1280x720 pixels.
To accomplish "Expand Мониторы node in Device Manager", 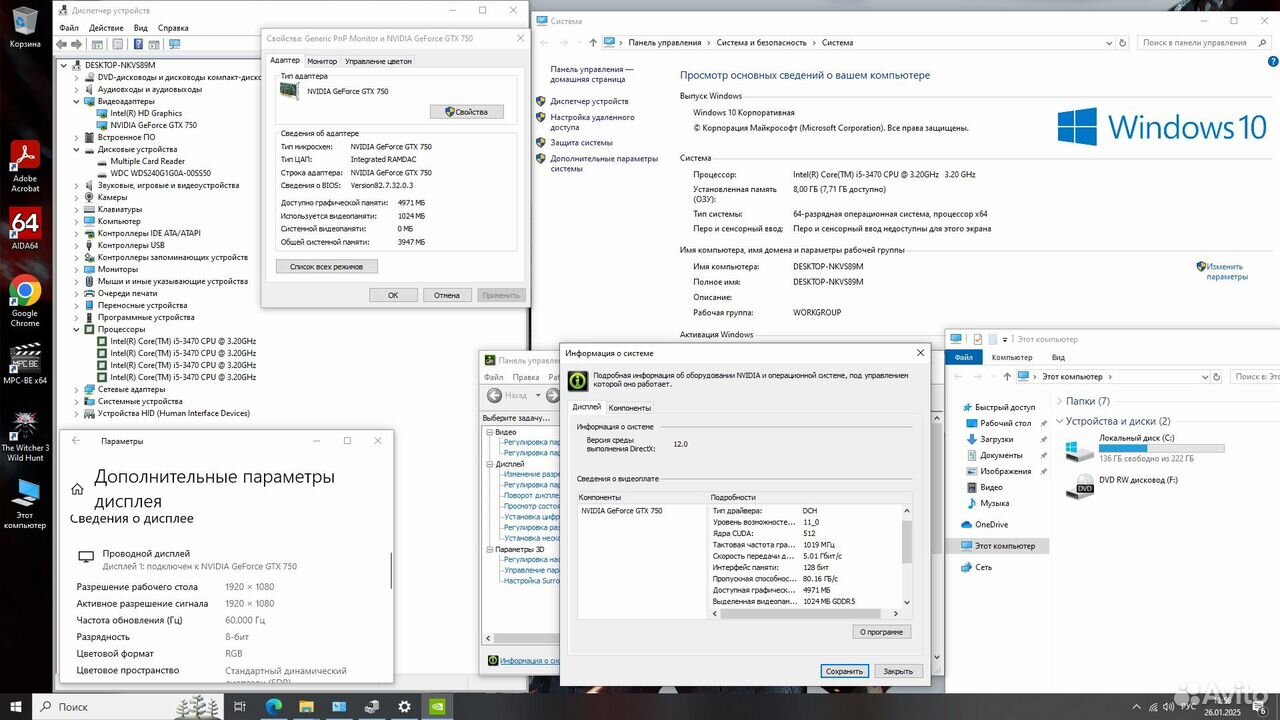I will point(78,269).
